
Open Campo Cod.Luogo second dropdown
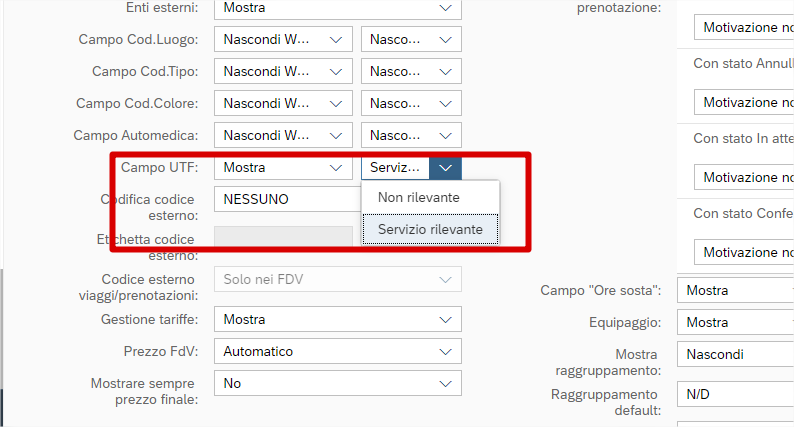[445, 40]
